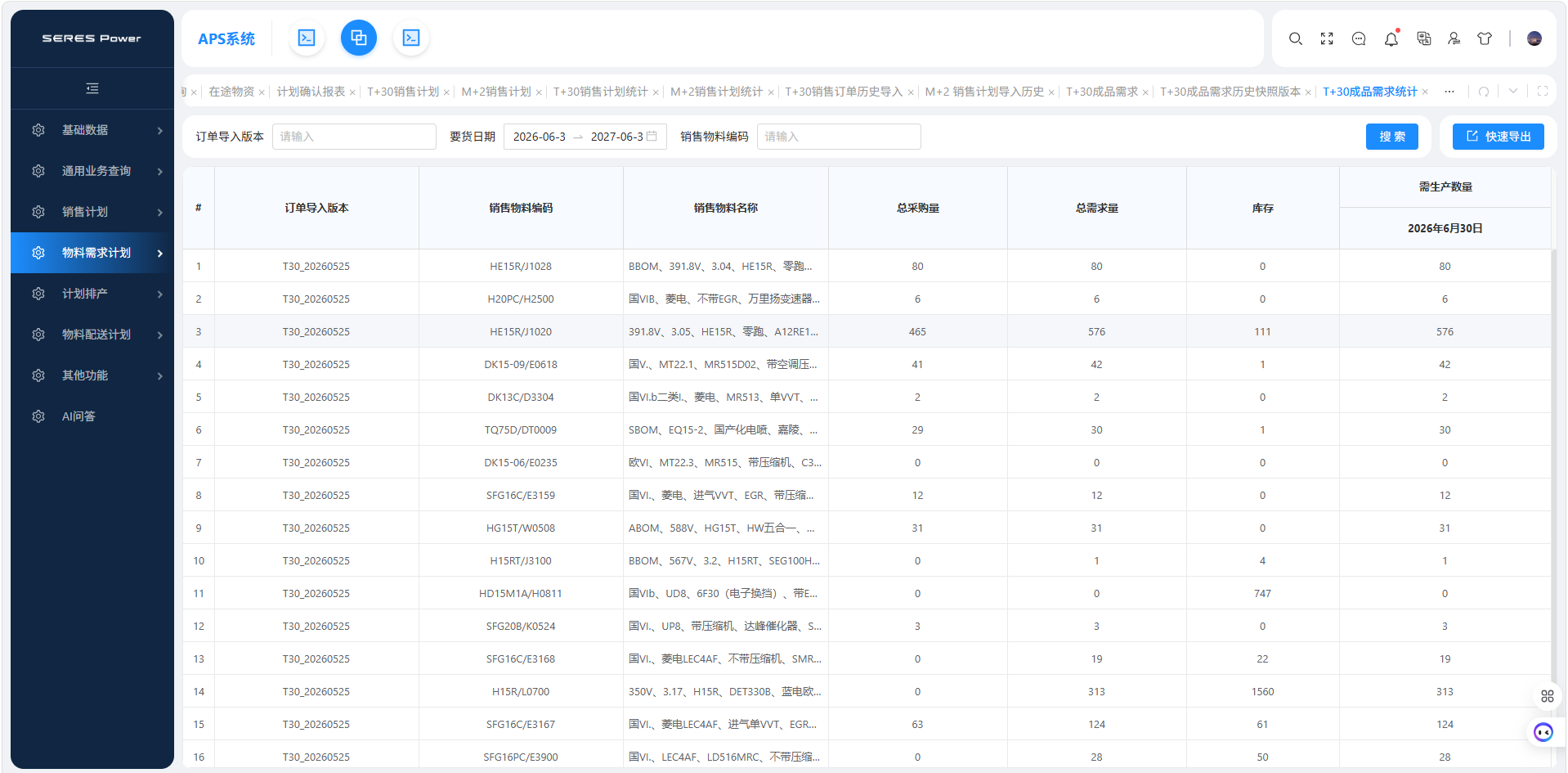Refresh the current tab page

1484,92
